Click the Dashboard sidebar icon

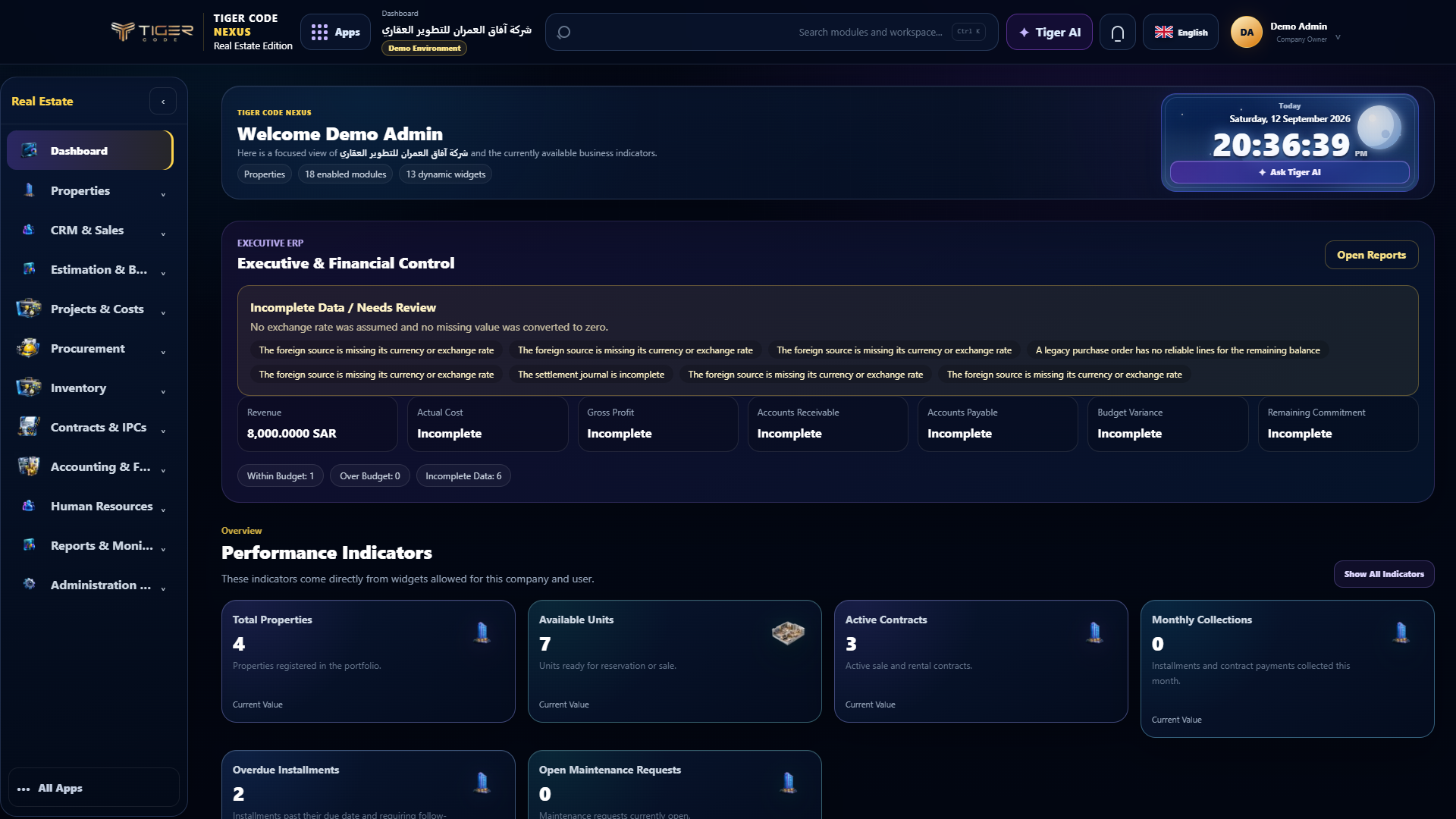tap(29, 150)
